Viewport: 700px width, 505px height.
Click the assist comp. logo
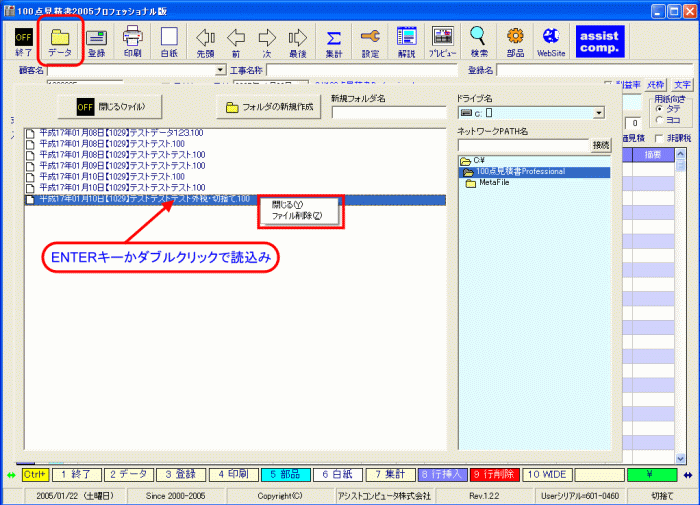600,42
